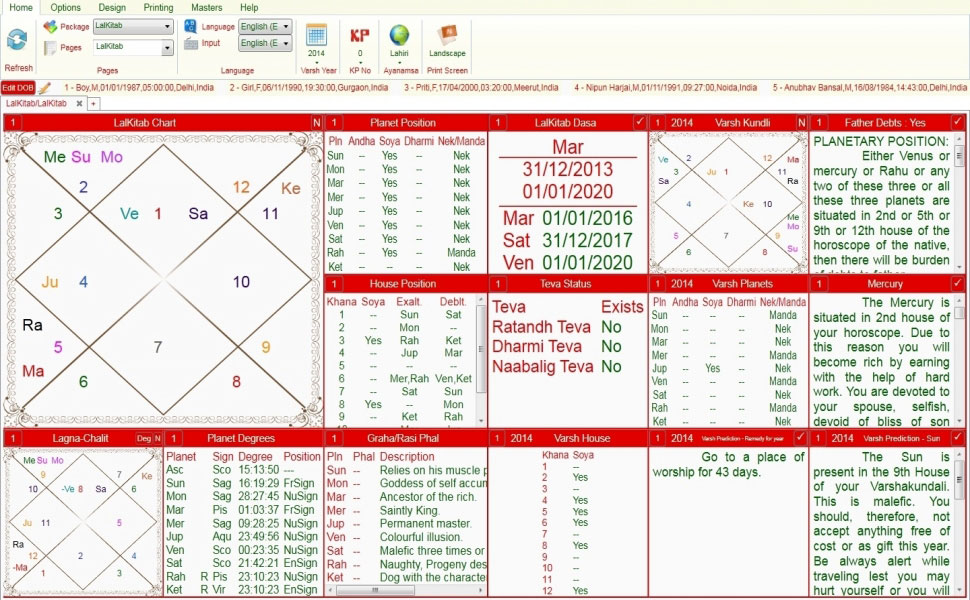Click number 1 box on Planet Position header

coord(333,122)
